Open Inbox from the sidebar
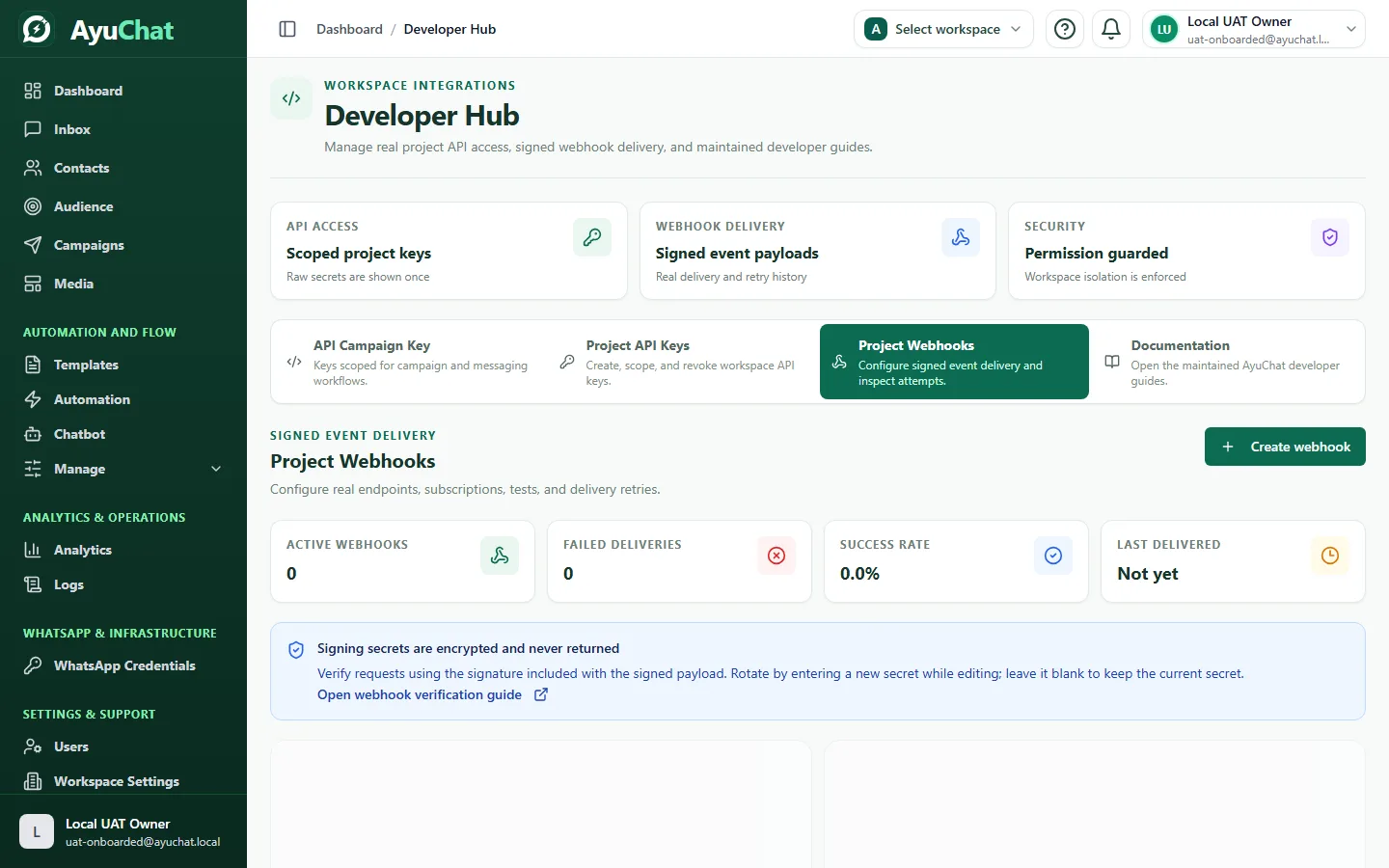The height and width of the screenshot is (868, 1389). [123, 129]
